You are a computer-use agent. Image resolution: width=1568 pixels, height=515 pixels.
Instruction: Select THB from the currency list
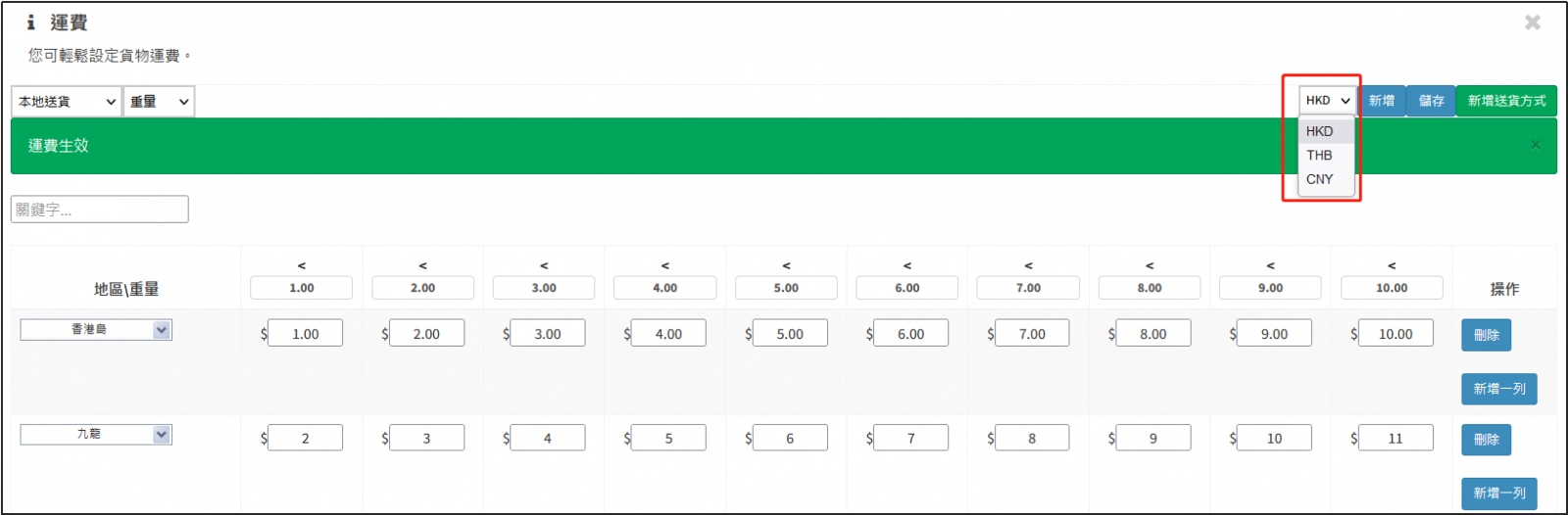1320,155
